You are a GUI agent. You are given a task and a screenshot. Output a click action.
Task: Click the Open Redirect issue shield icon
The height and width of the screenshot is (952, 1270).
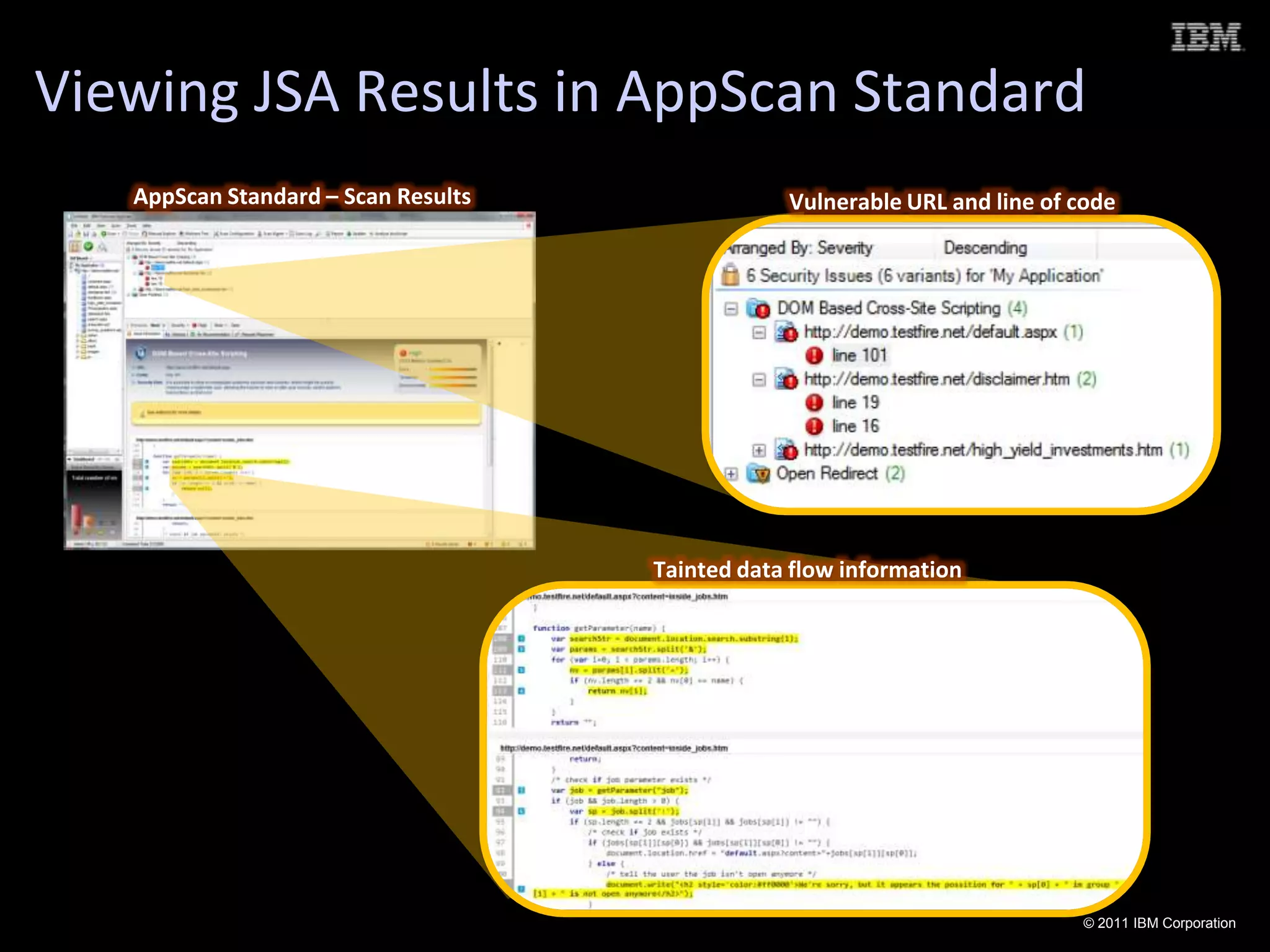758,474
